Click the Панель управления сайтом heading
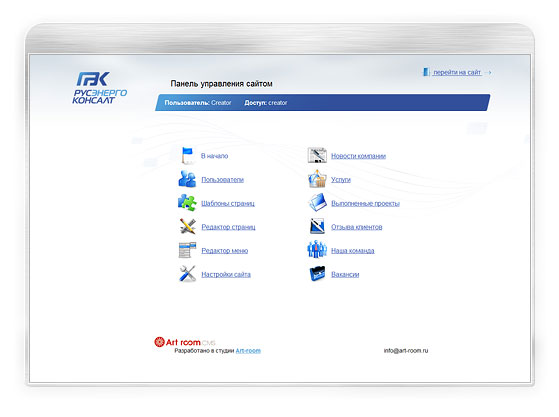The image size is (559, 417). (x=221, y=84)
